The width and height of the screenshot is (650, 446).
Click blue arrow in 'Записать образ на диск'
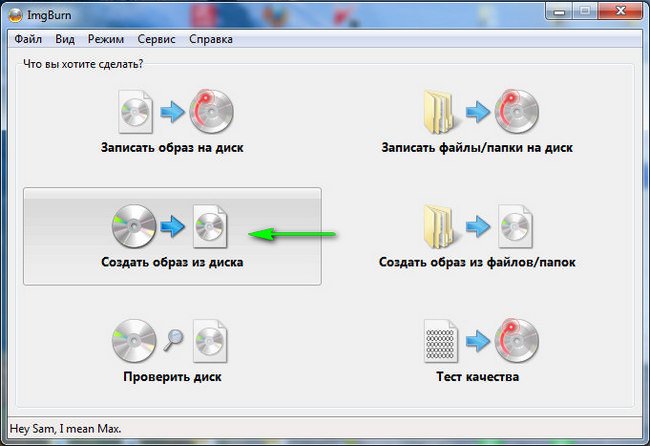tap(172, 112)
